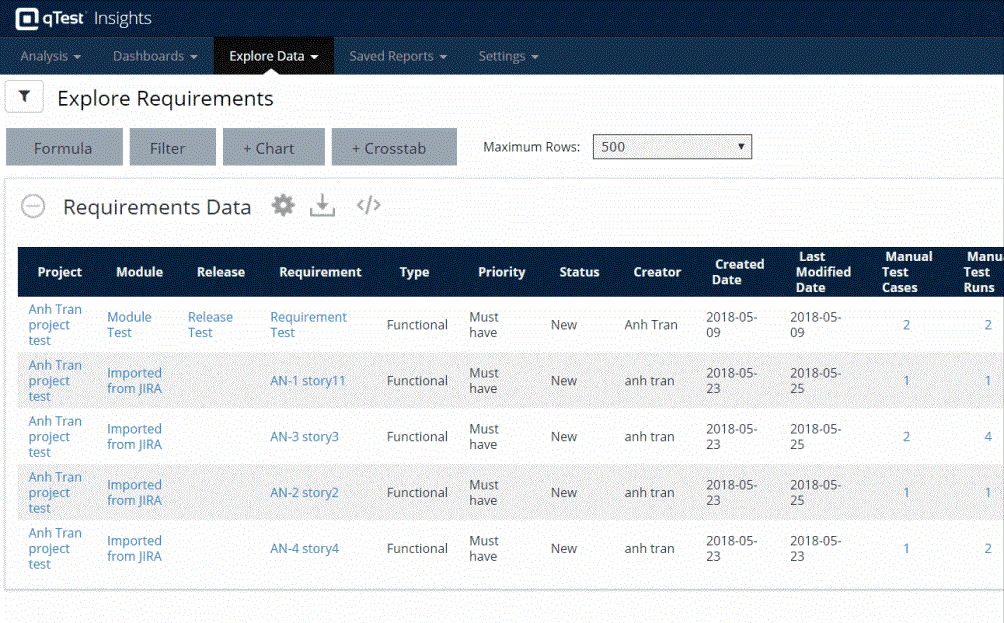Screen dimensions: 1004x623
Task: View embed code with the </> icon
Action: [368, 205]
